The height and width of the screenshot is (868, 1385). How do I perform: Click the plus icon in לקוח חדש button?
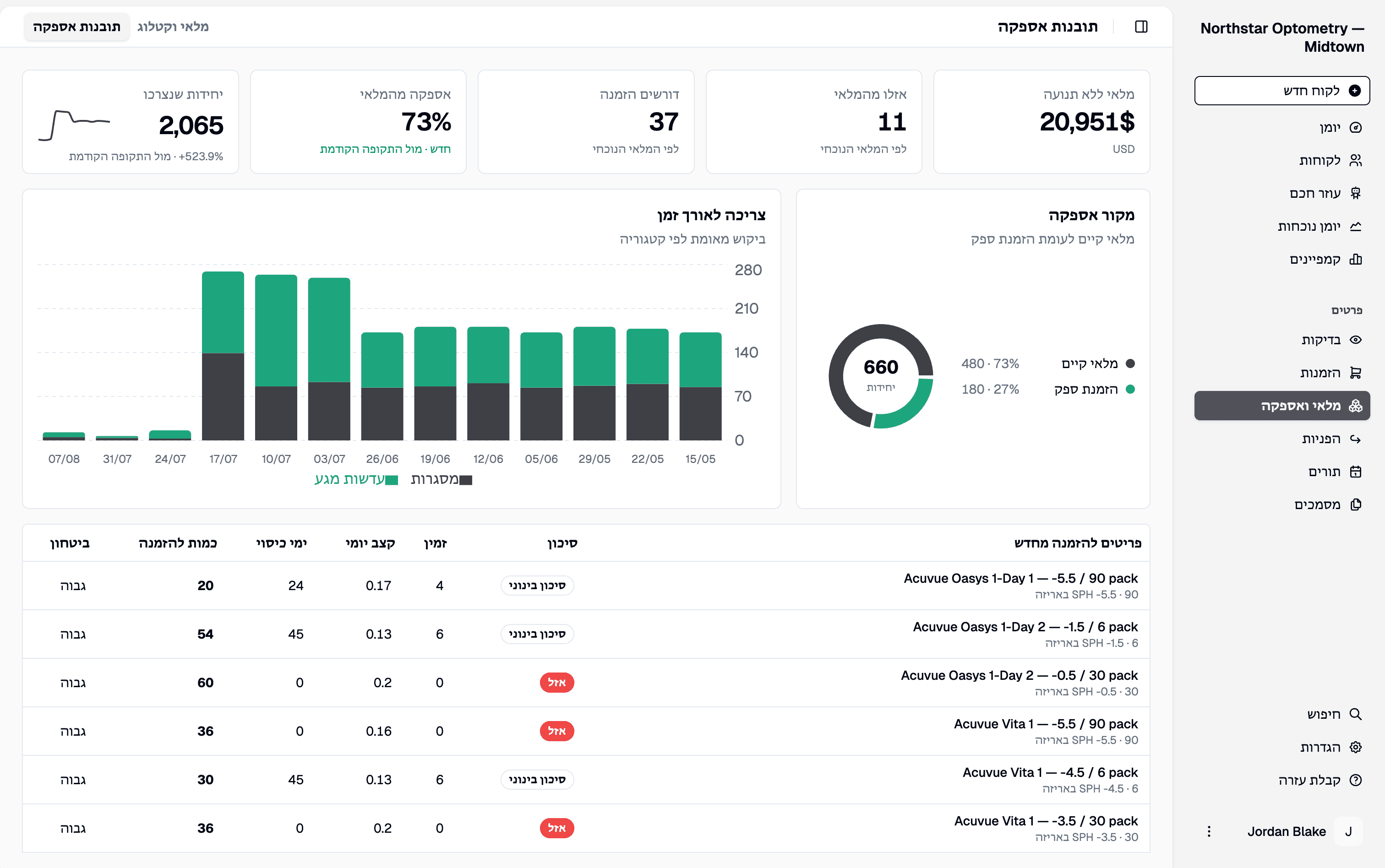(x=1355, y=91)
